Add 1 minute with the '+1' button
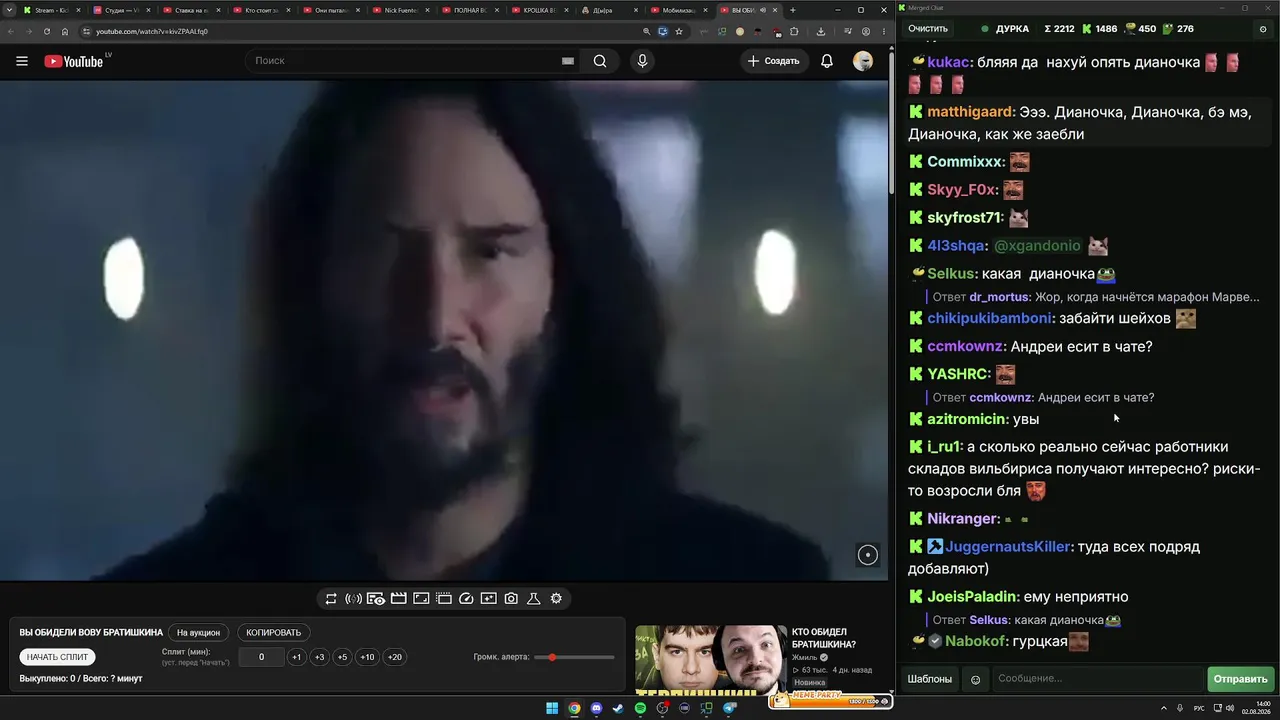Image resolution: width=1280 pixels, height=720 pixels. 296,657
